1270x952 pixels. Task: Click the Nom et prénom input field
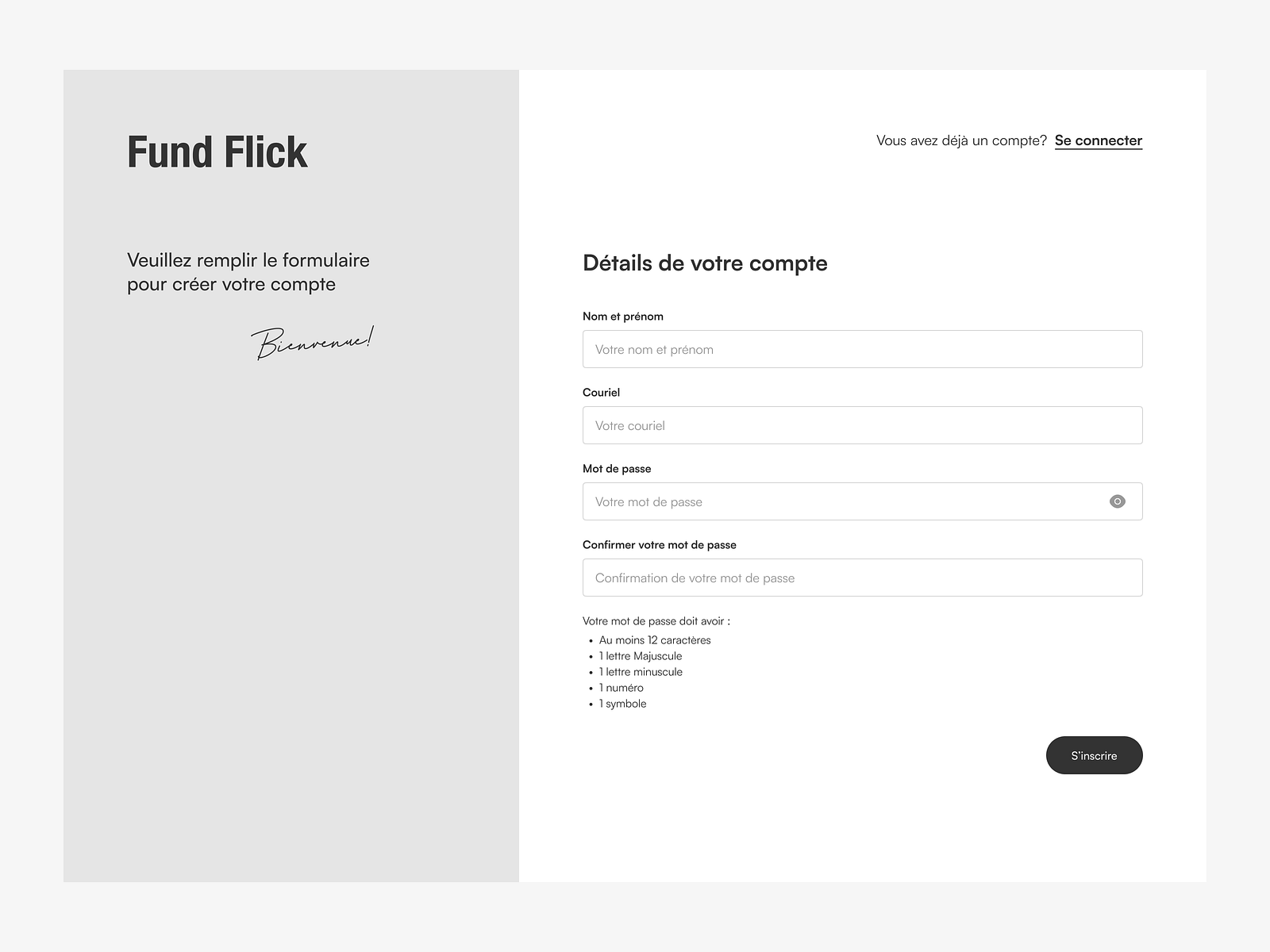click(x=862, y=349)
